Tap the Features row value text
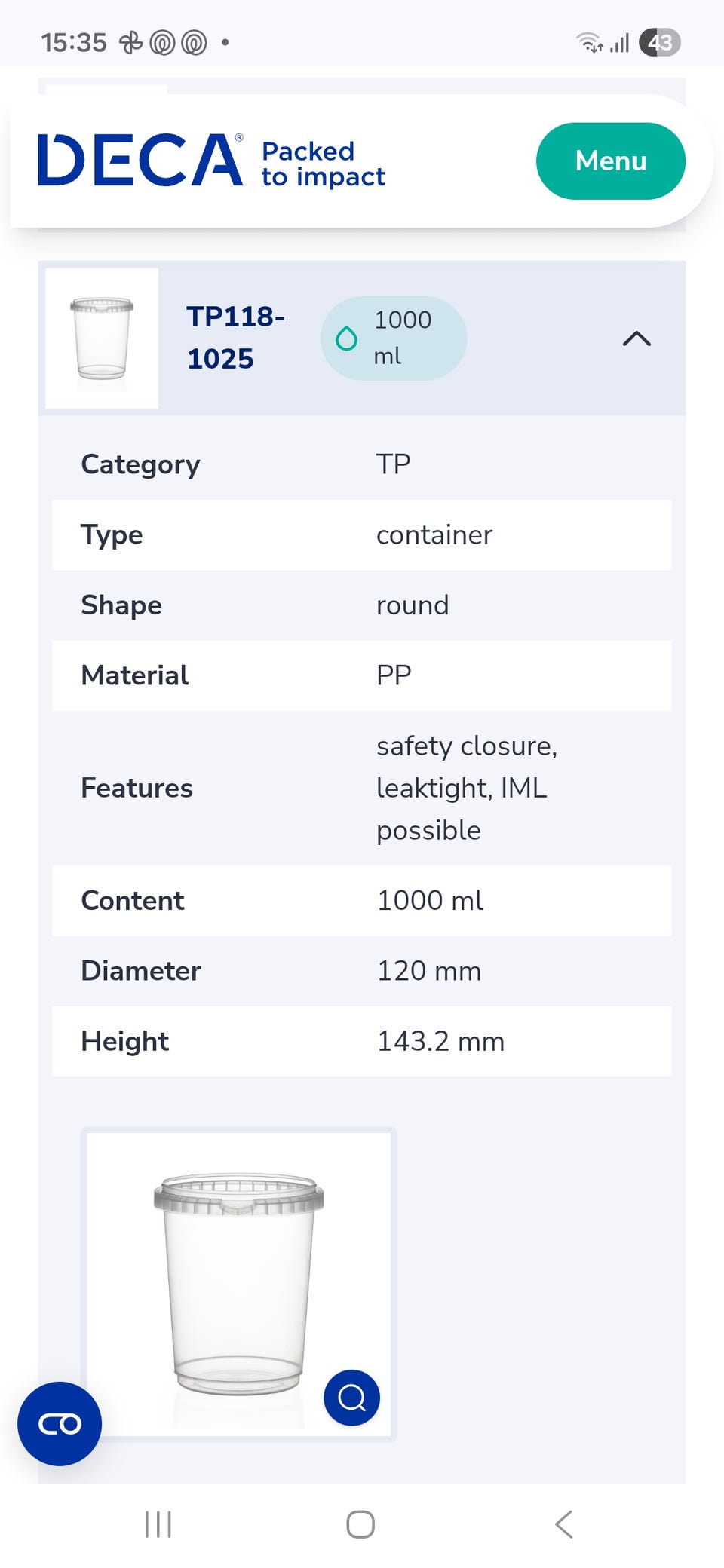This screenshot has height=1568, width=724. pos(466,788)
